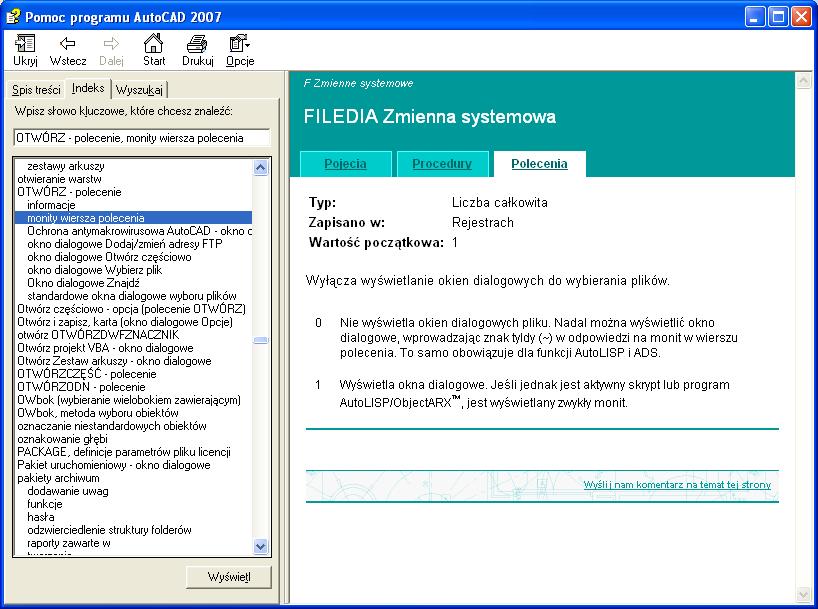
Task: Select 'oznaczanie niestandardowych obiektów' entry
Action: point(112,426)
